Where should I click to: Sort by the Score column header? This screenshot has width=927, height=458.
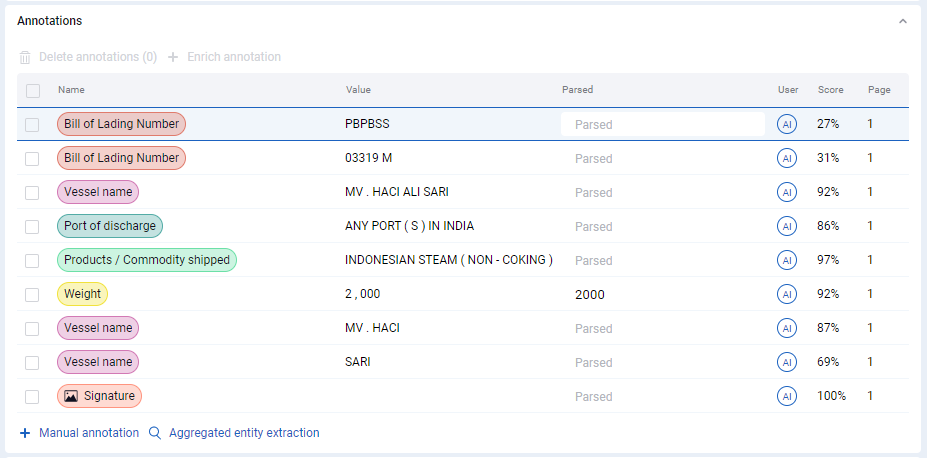coord(831,90)
